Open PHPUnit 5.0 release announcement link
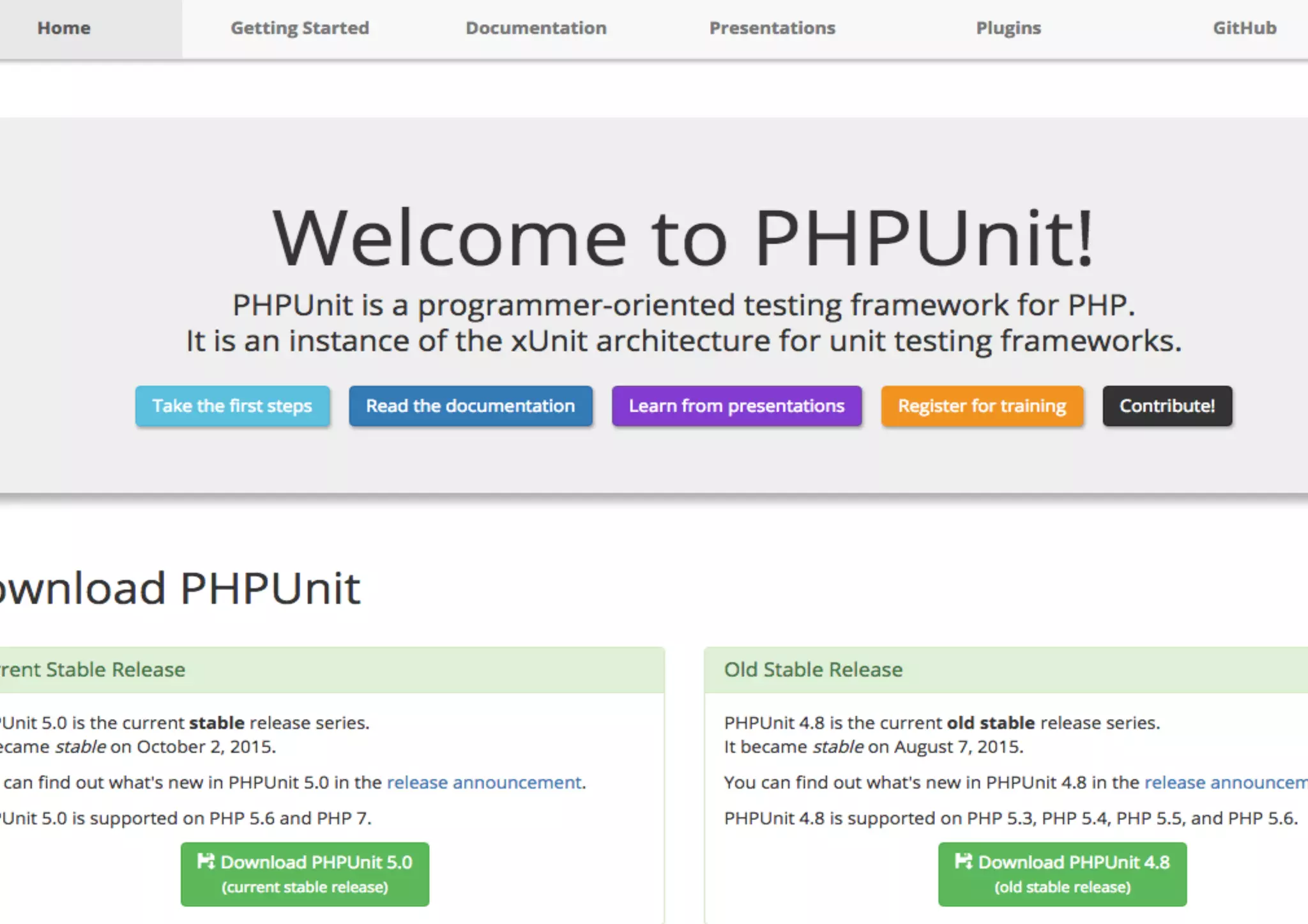This screenshot has height=924, width=1308. click(x=485, y=782)
